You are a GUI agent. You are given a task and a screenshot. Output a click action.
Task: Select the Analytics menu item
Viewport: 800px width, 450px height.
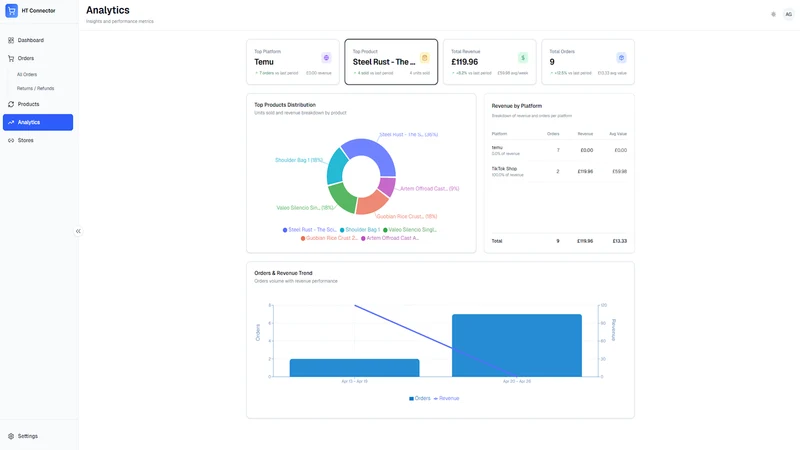point(38,122)
